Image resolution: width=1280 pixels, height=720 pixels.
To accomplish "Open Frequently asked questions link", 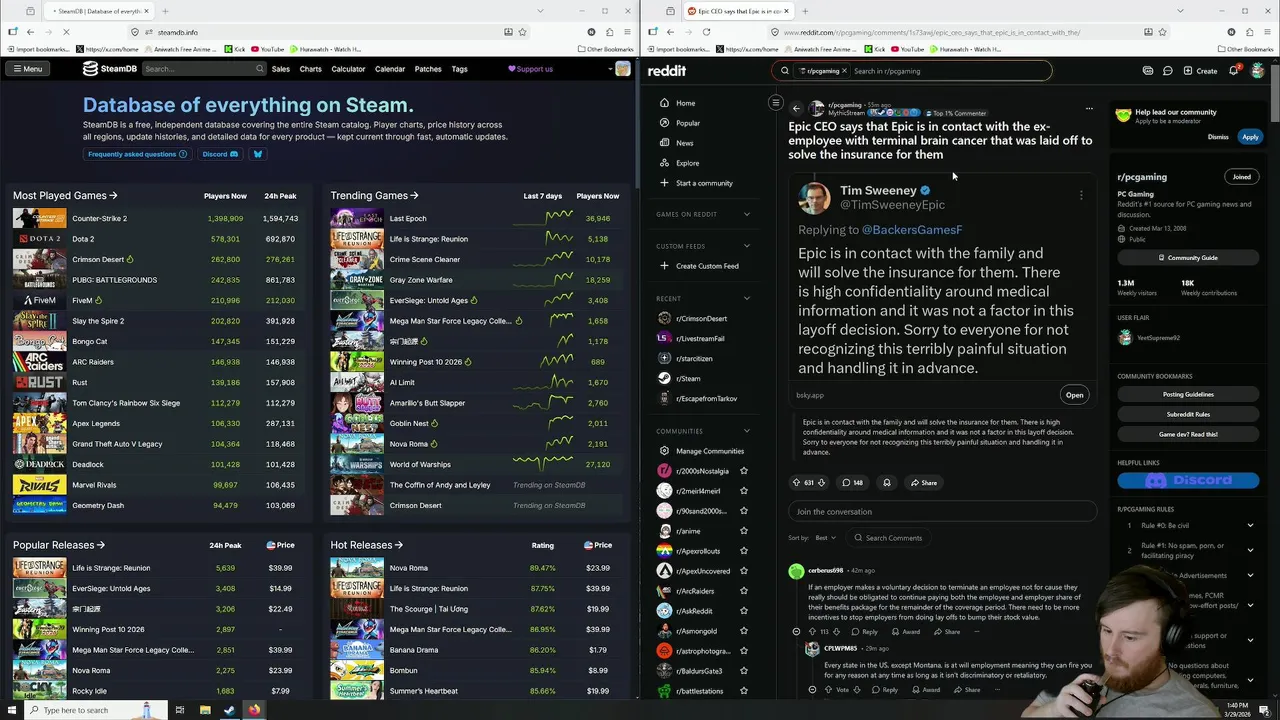I will point(137,154).
